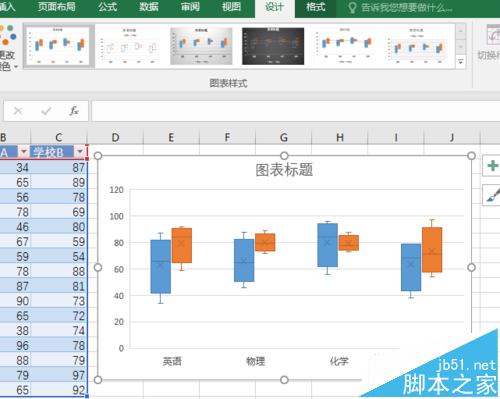Screen dimensions: 500x399
Task: Select column F header
Action: [227, 137]
